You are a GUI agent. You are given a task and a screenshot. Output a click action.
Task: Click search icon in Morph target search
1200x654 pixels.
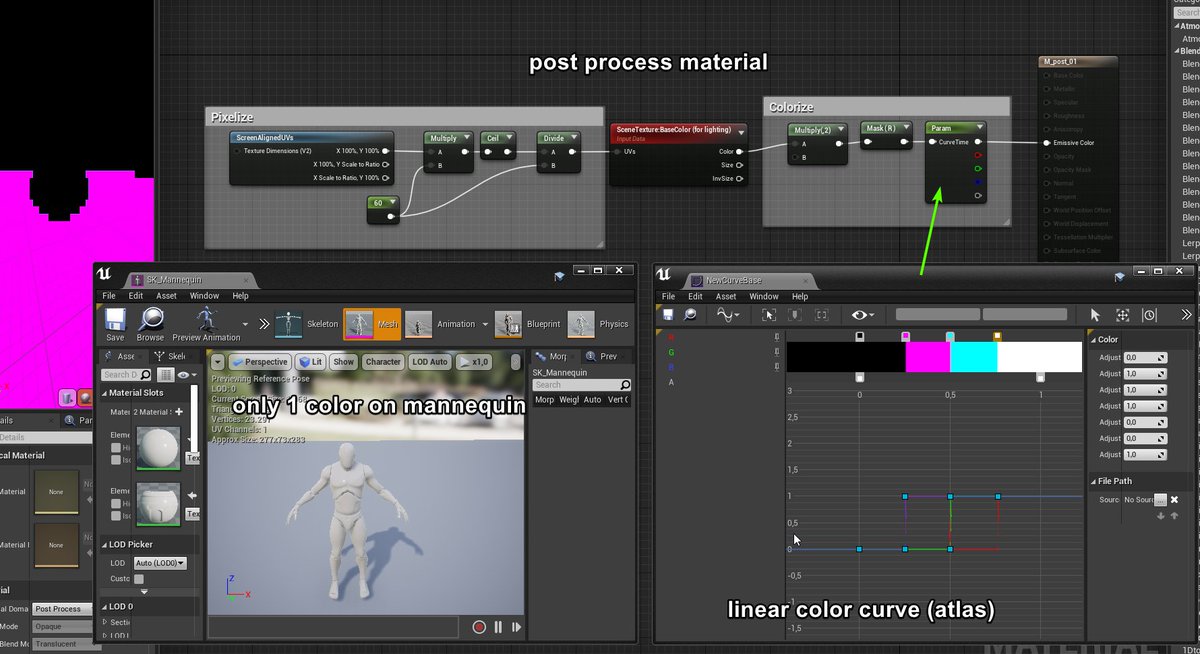(x=625, y=385)
